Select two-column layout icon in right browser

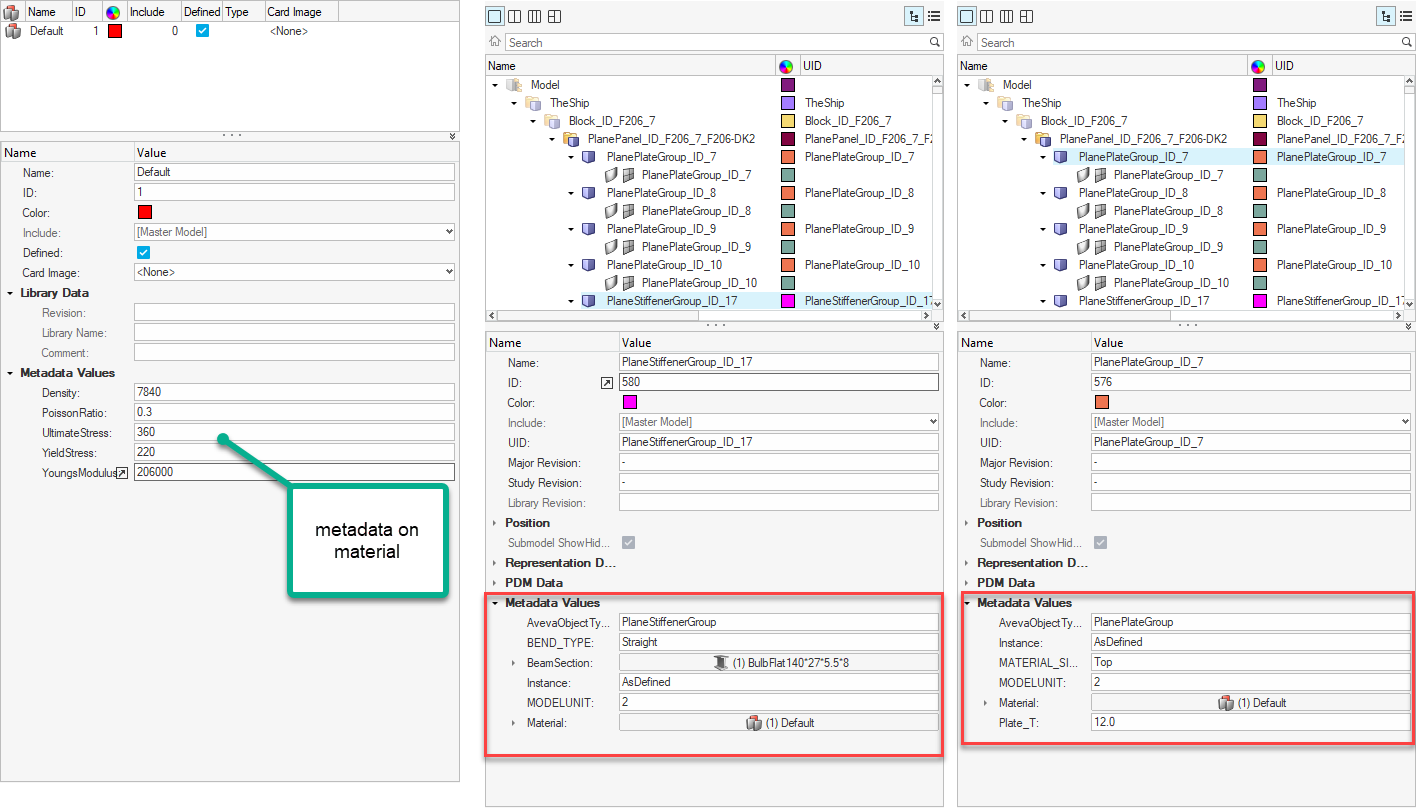click(x=986, y=16)
